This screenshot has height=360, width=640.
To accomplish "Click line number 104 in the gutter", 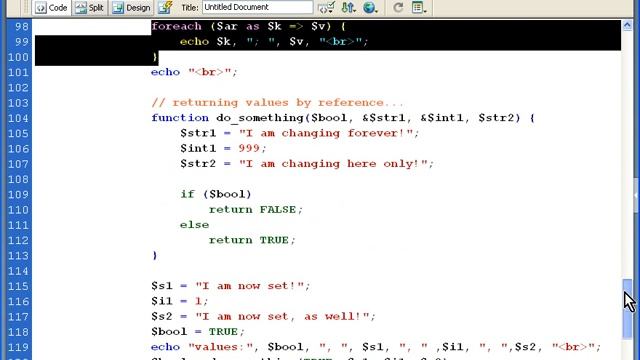I will [x=18, y=118].
